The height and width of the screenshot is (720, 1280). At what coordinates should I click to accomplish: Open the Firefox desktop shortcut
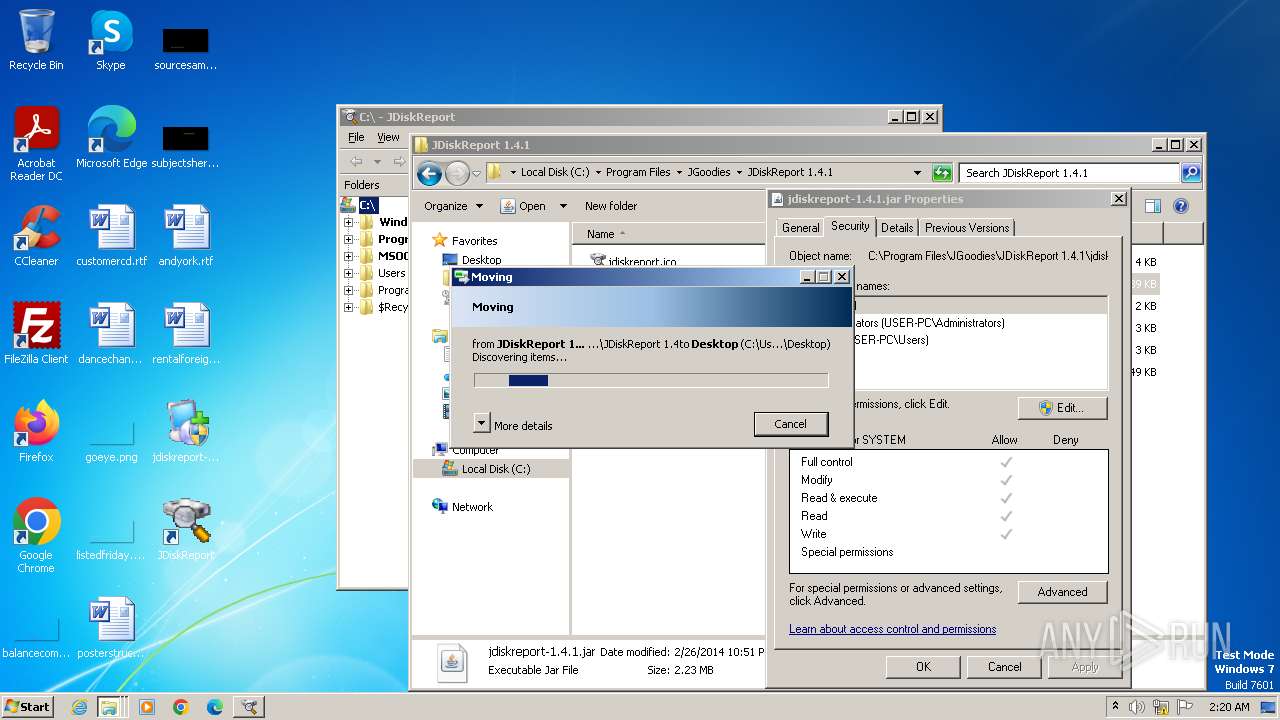(36, 432)
